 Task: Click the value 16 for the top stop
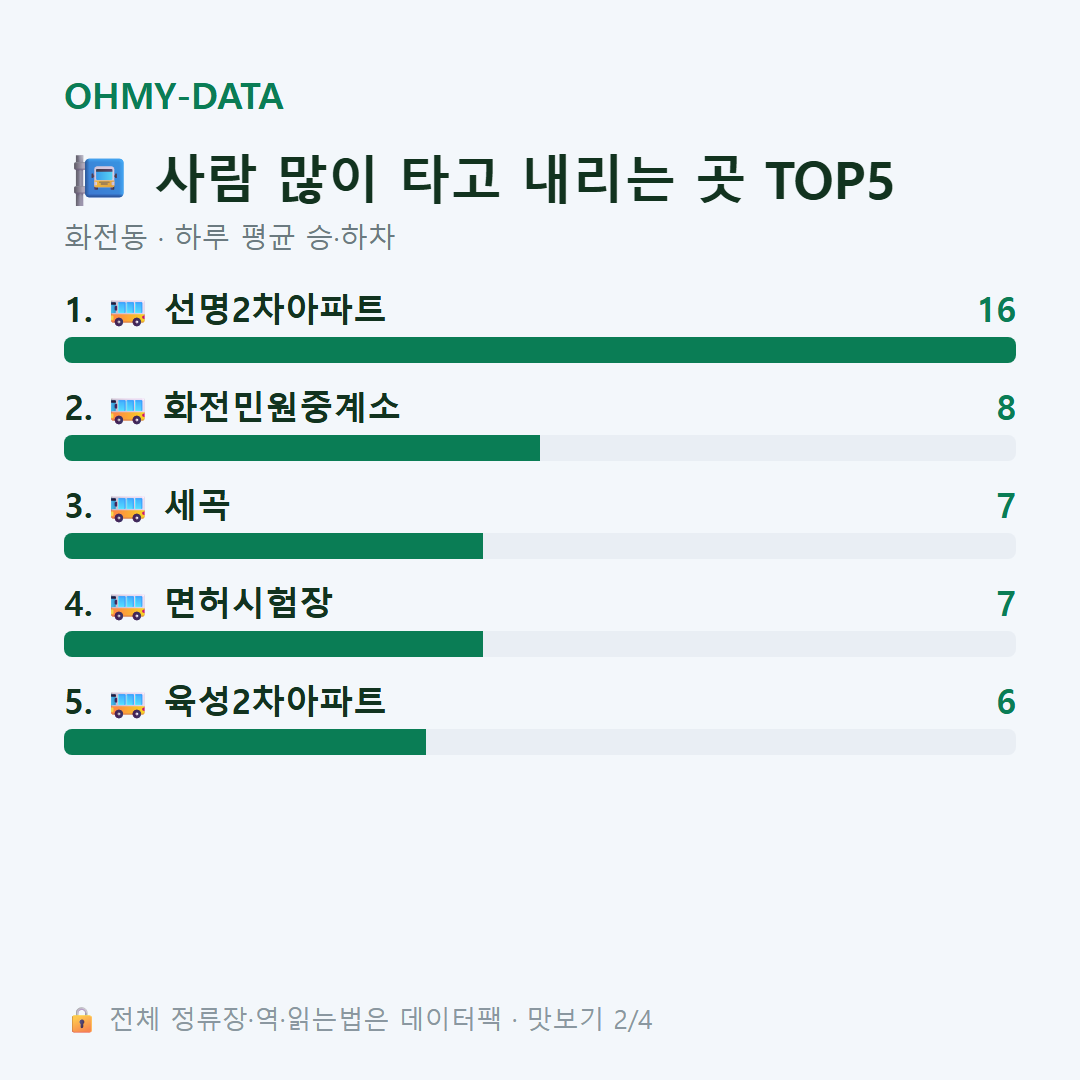click(x=997, y=311)
